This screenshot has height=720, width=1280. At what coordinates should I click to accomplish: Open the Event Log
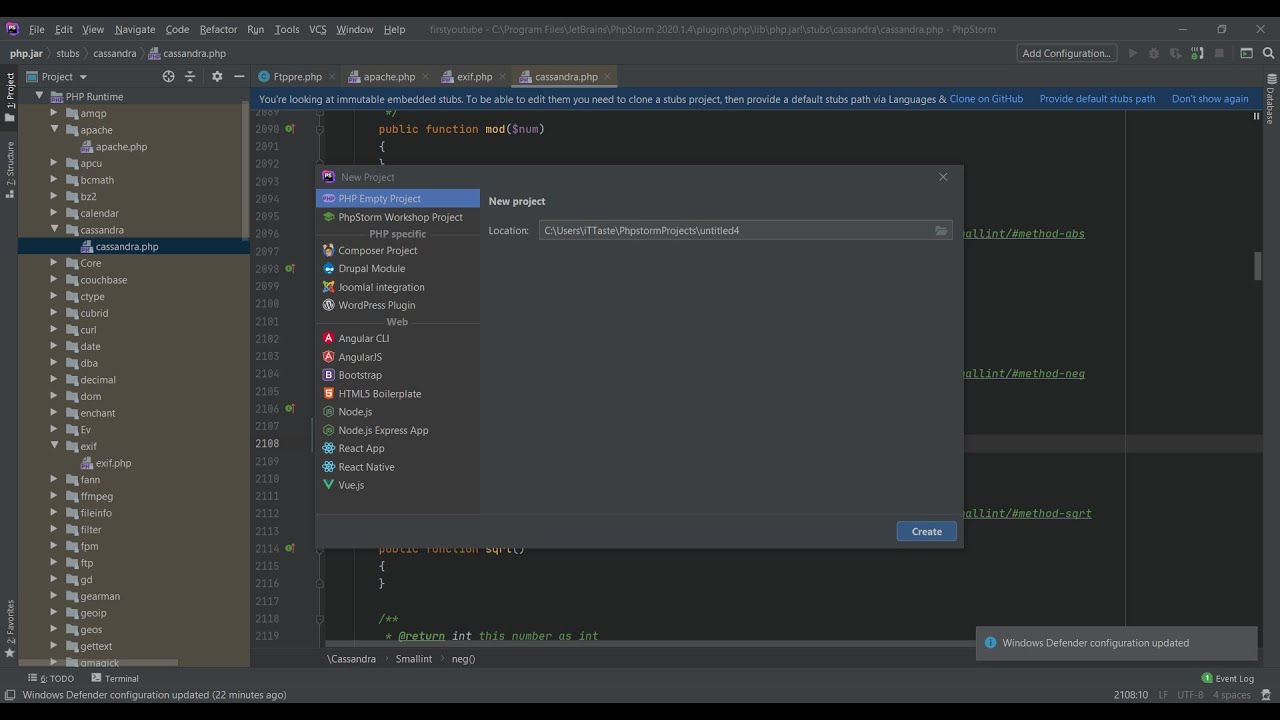1228,678
